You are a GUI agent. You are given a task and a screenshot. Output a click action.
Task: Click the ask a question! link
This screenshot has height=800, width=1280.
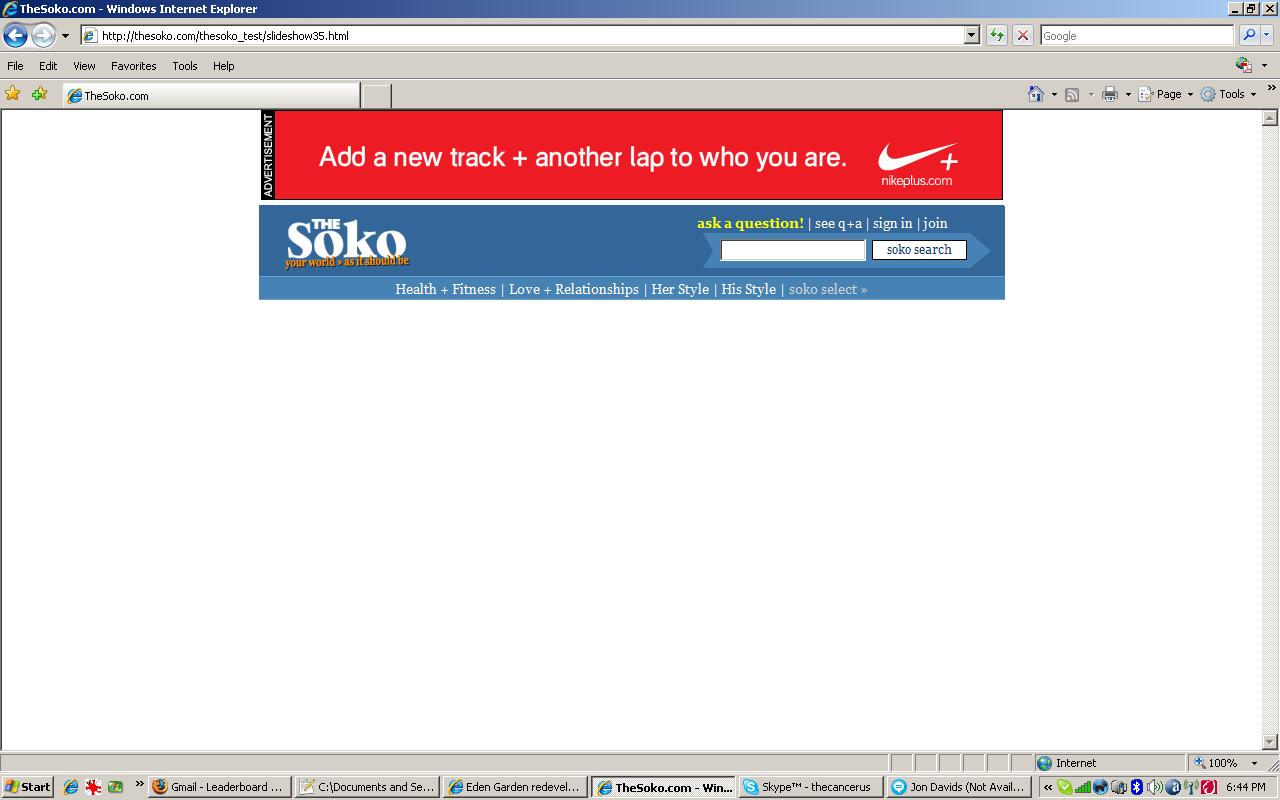click(x=750, y=223)
